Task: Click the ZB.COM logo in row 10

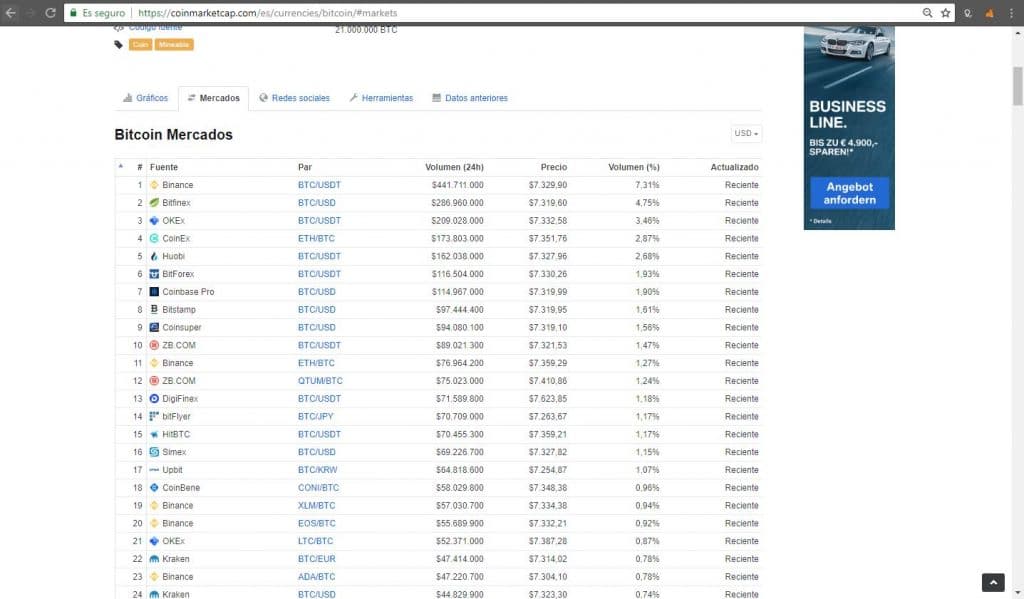Action: click(x=154, y=345)
